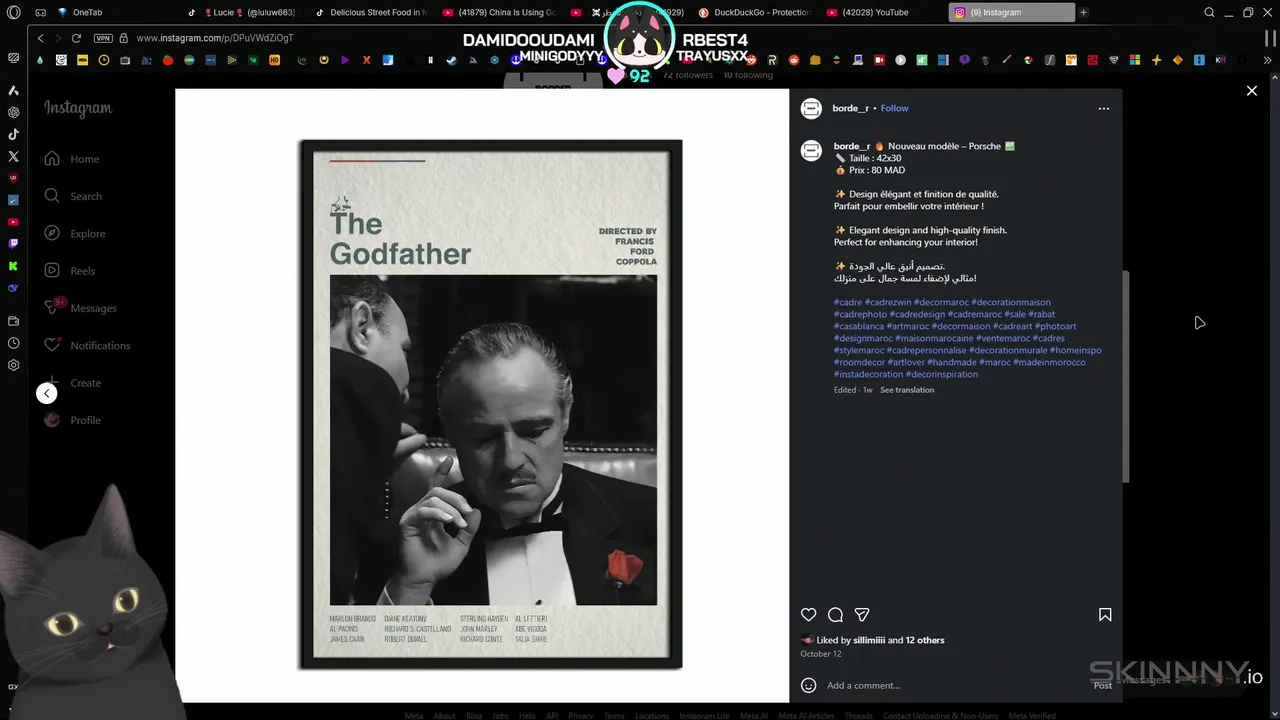Open Notifications in Instagram sidebar
The height and width of the screenshot is (720, 1280).
[x=87, y=345]
